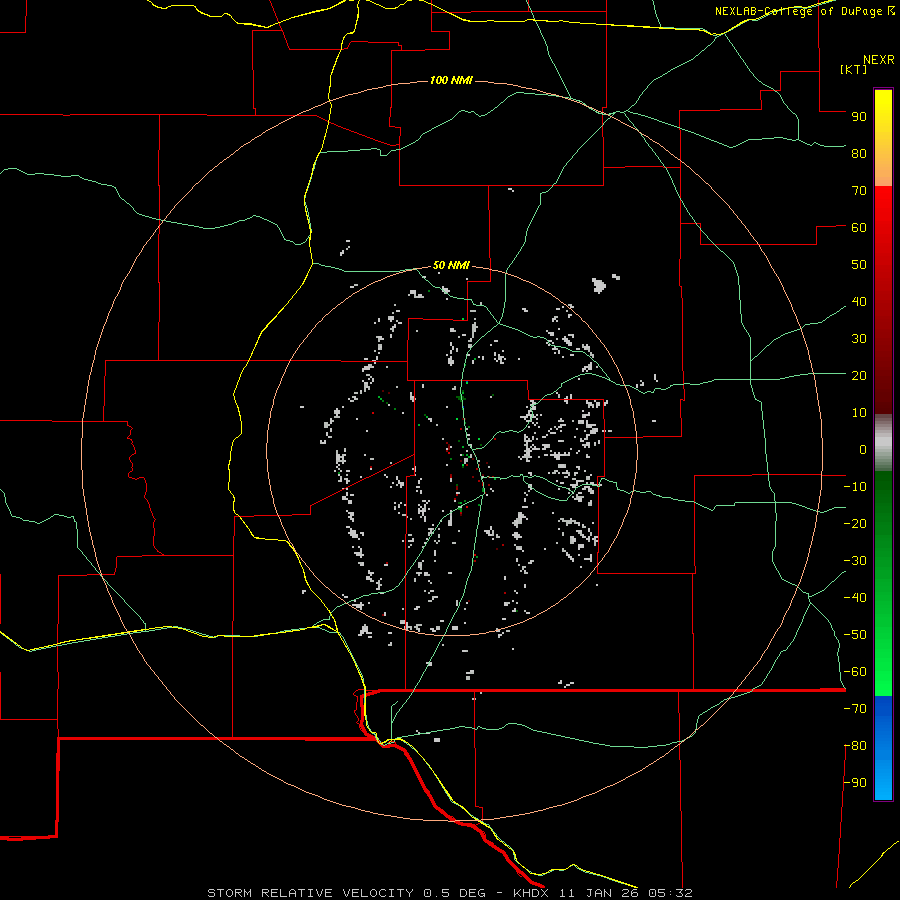Click the -80 value on the velocity scale

(x=855, y=746)
